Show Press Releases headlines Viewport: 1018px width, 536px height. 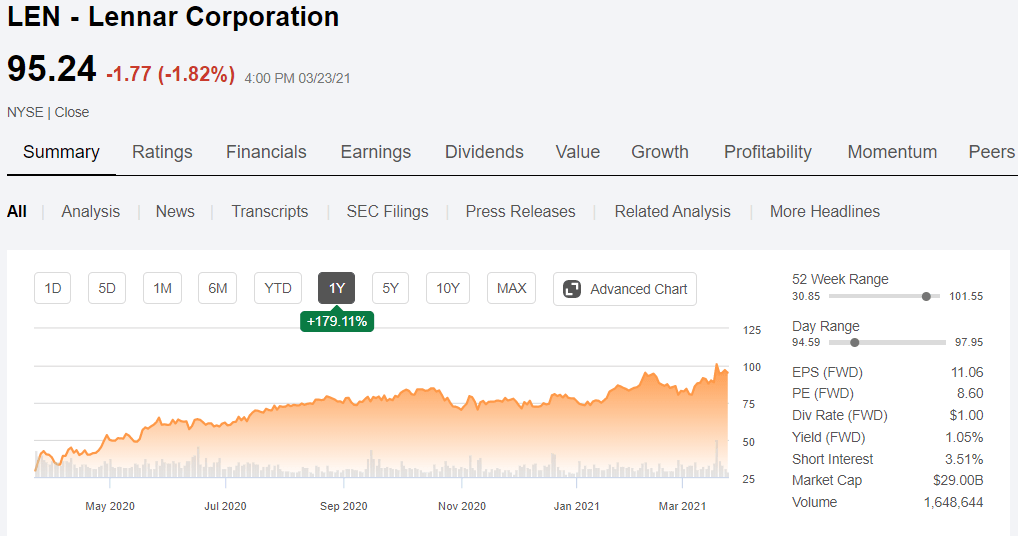click(521, 212)
